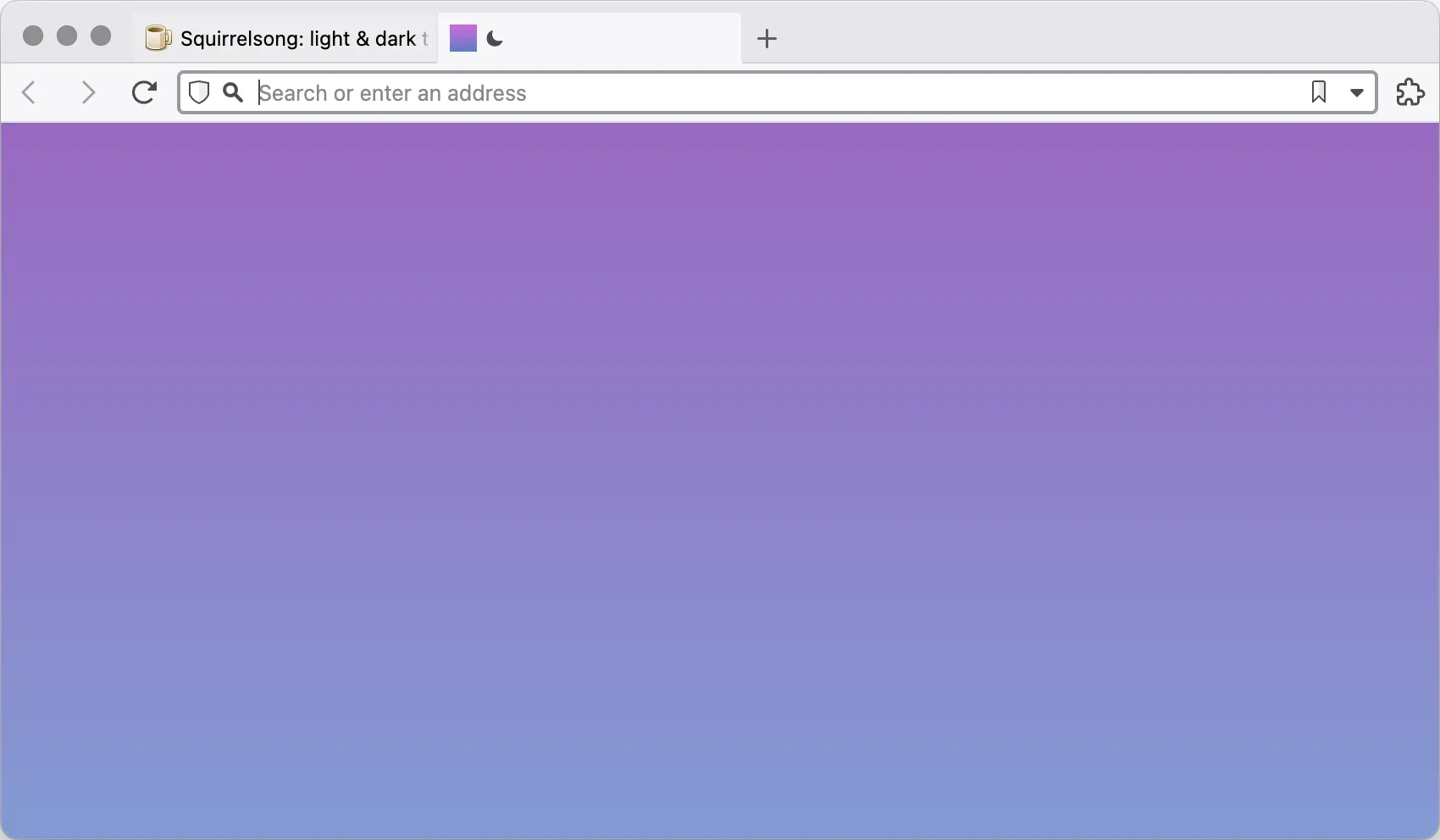The width and height of the screenshot is (1440, 840).
Task: Click the gradient color swatch favicon in the tab
Action: (x=463, y=38)
